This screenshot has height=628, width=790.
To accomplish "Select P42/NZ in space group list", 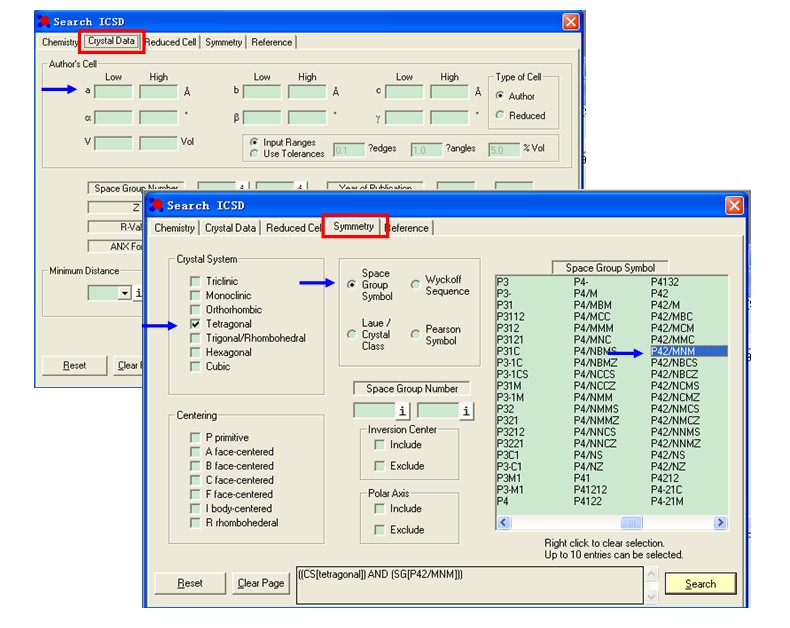I will coord(668,466).
